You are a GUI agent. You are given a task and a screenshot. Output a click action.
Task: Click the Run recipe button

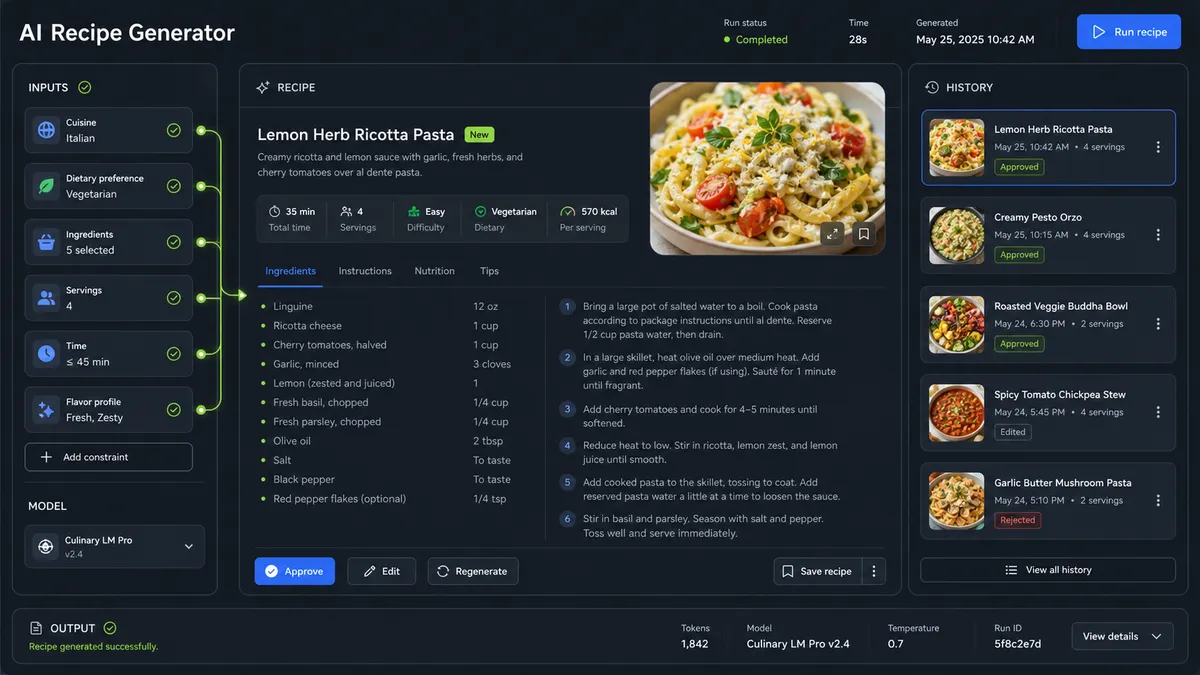[x=1129, y=32]
